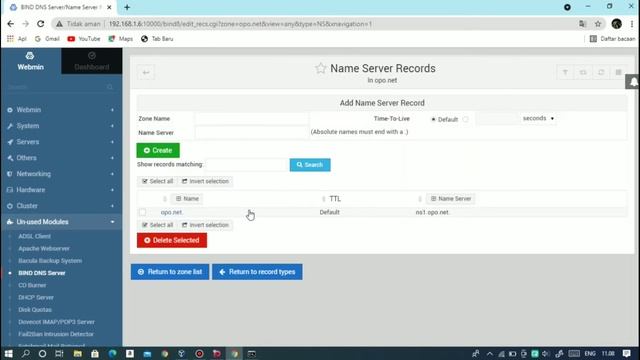Open Dovecot IMAP/POP3 Server module
Viewport: 640px width, 360px height.
pos(56,322)
